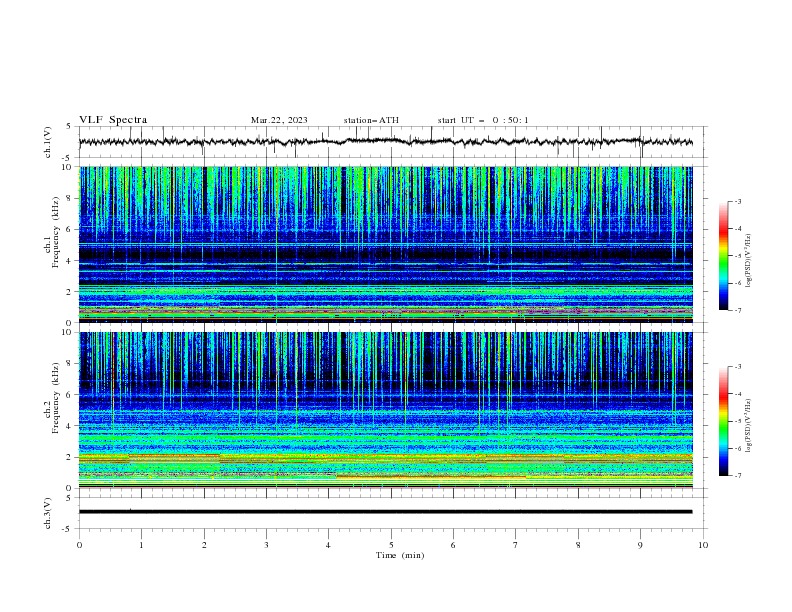The height and width of the screenshot is (612, 792).
Task: Click the "-5" value on ch.2 colorbar
Action: (x=738, y=421)
